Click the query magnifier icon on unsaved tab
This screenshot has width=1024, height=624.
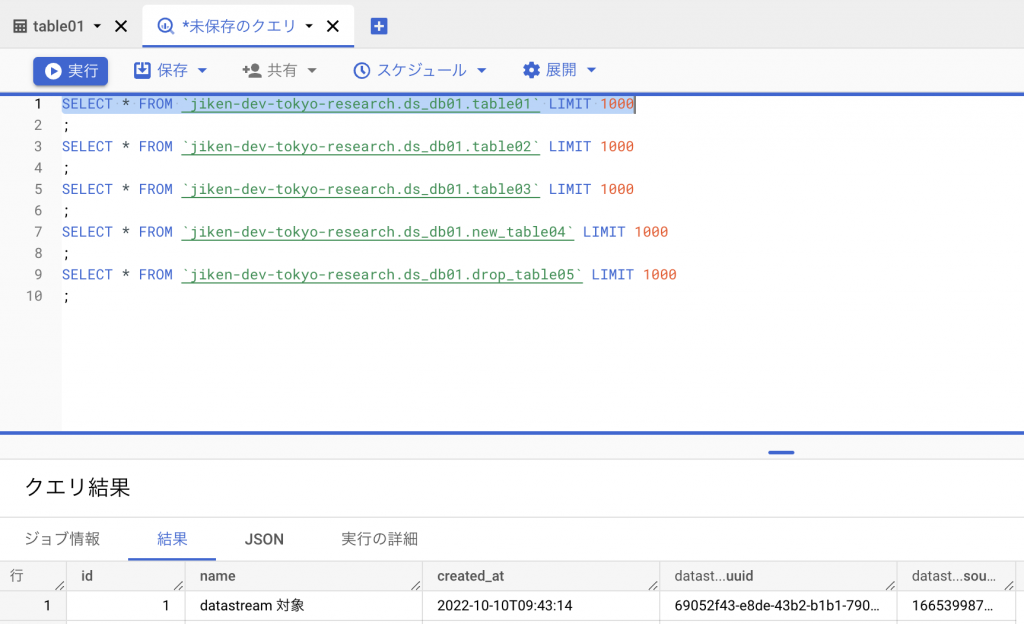click(166, 26)
